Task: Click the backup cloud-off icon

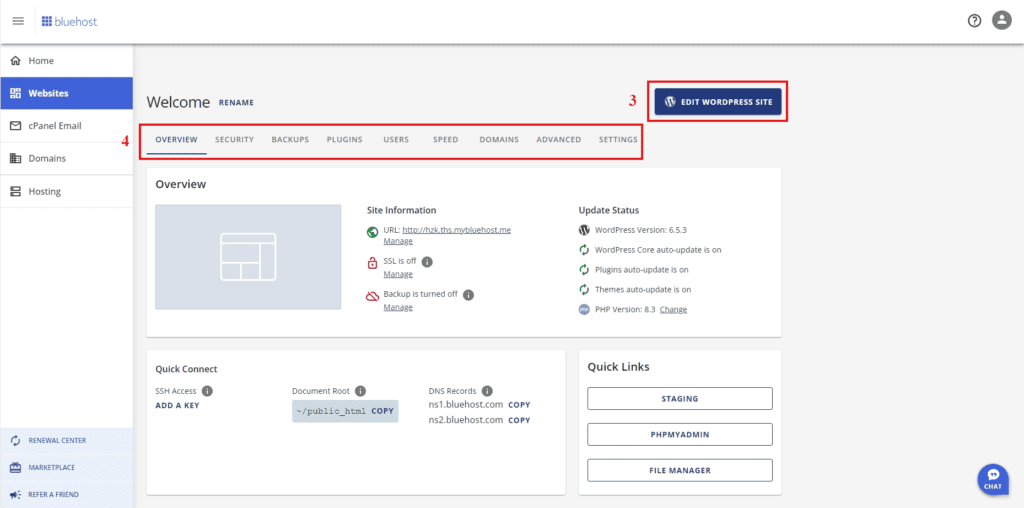Action: tap(372, 296)
